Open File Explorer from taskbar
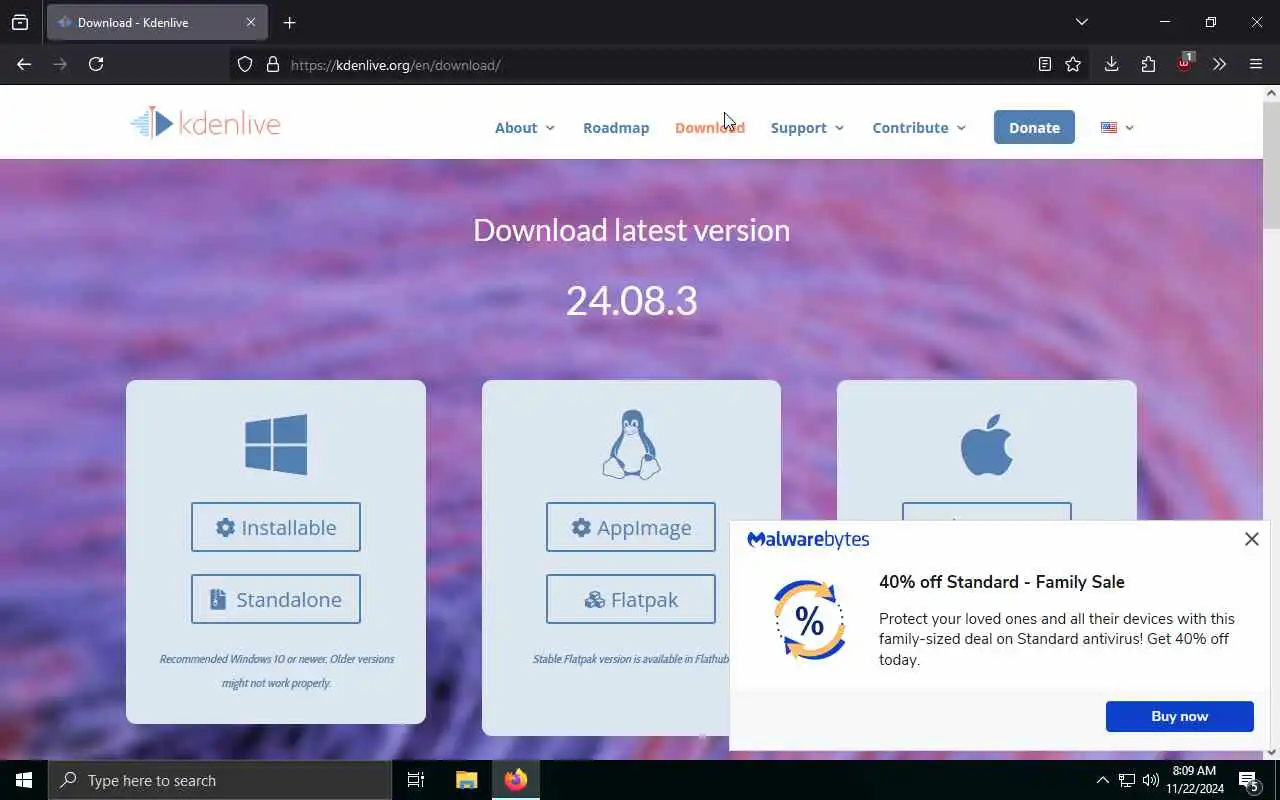Viewport: 1280px width, 800px height. 466,780
